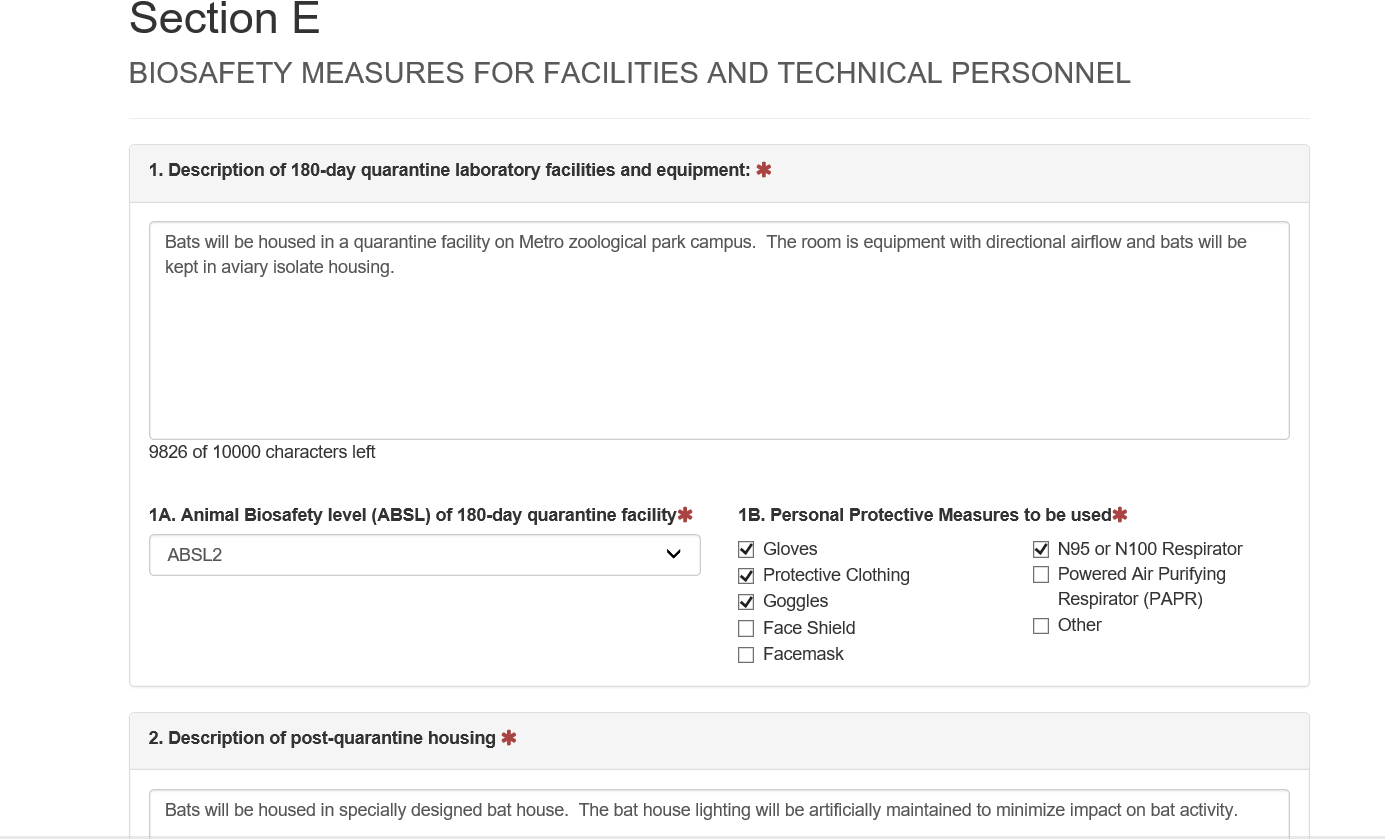
Task: Open the ABSL2 biosafety level dropdown
Action: 424,555
